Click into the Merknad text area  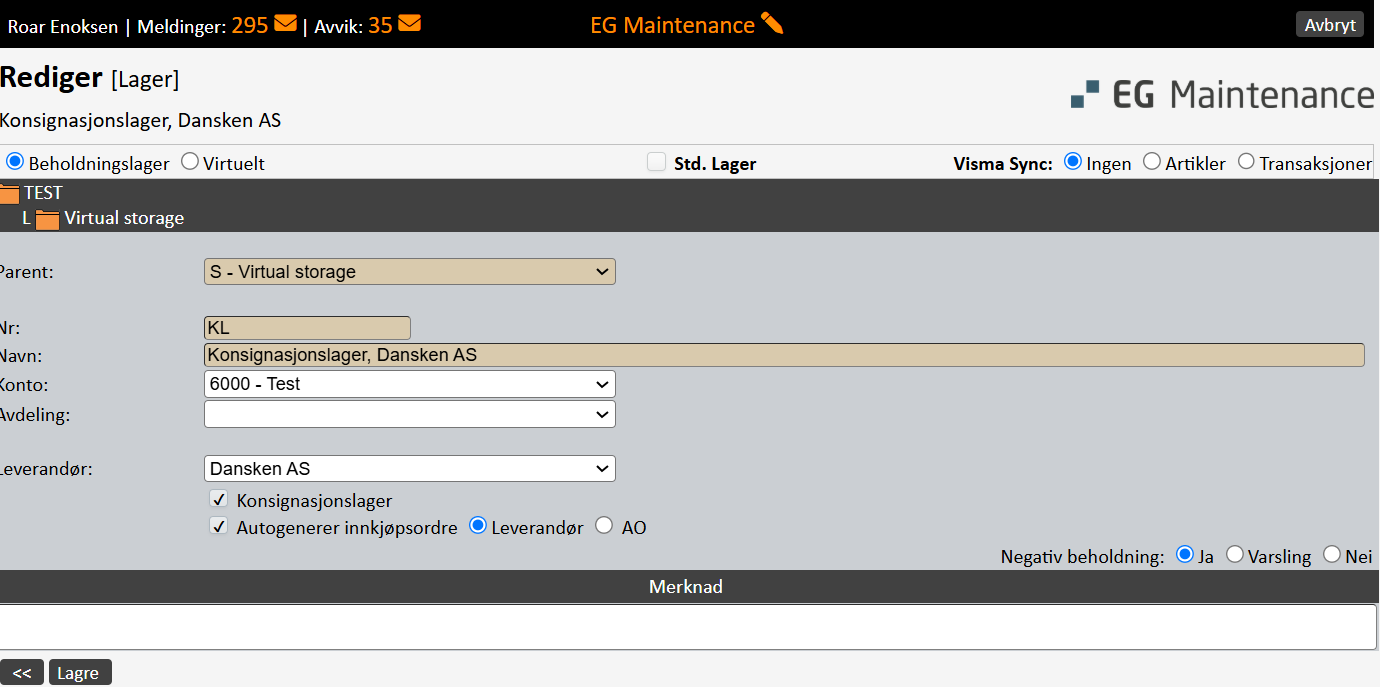pos(688,627)
